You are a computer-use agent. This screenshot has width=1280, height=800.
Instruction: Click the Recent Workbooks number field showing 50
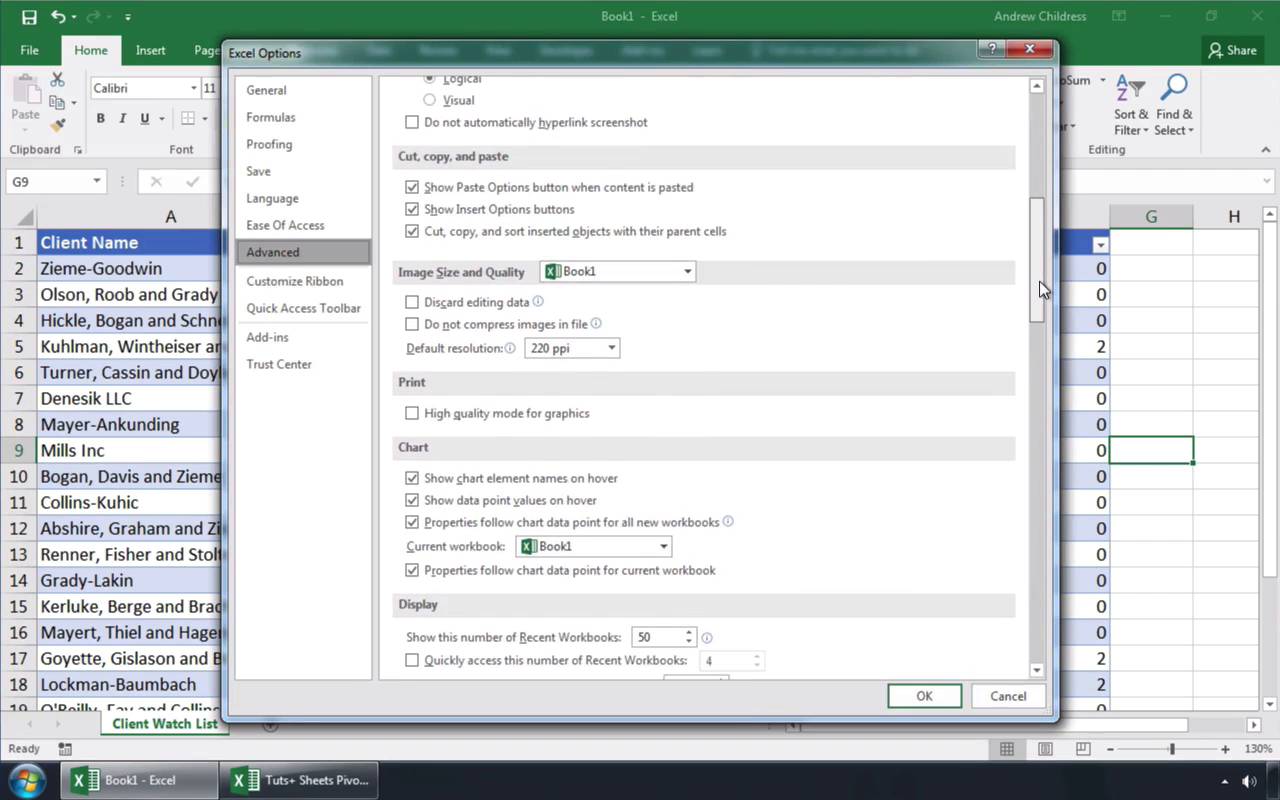(656, 637)
